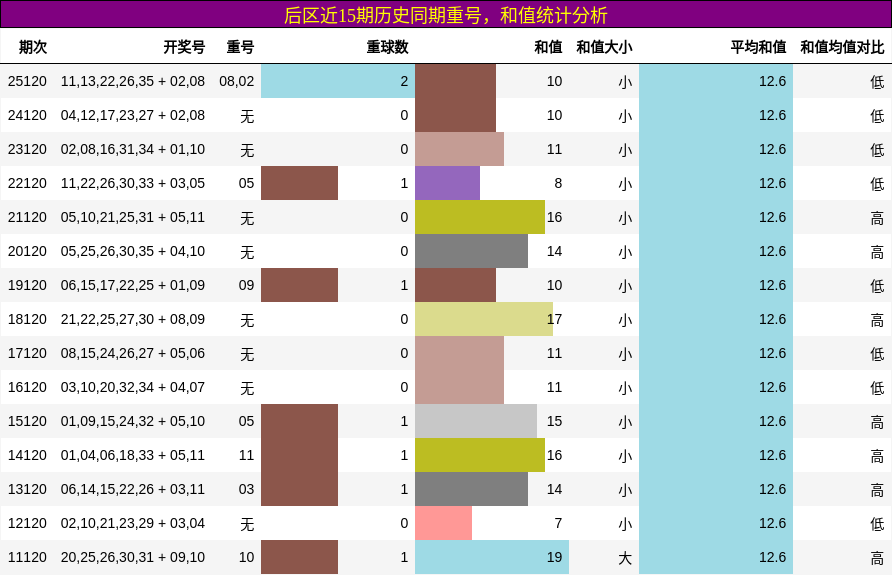Select period cell 19120
This screenshot has width=892, height=575.
[27, 286]
